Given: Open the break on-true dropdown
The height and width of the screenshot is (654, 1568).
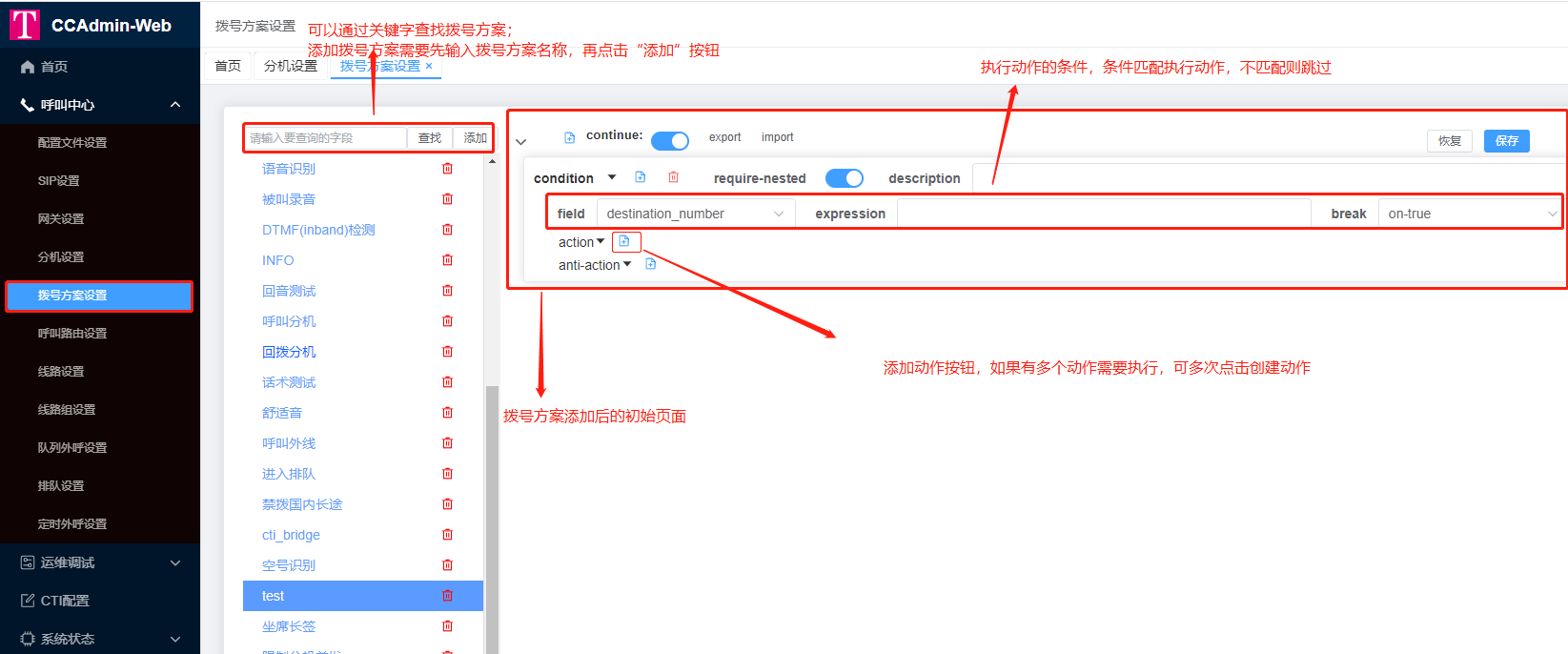Looking at the screenshot, I should [1470, 214].
